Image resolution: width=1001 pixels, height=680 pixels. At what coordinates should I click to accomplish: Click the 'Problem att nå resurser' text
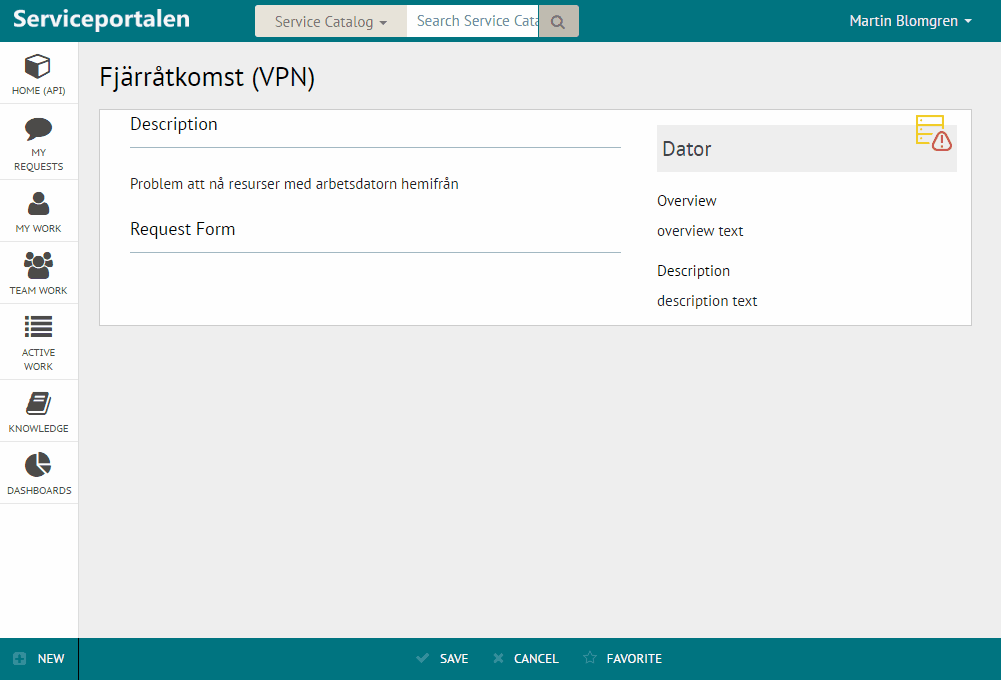click(x=294, y=184)
